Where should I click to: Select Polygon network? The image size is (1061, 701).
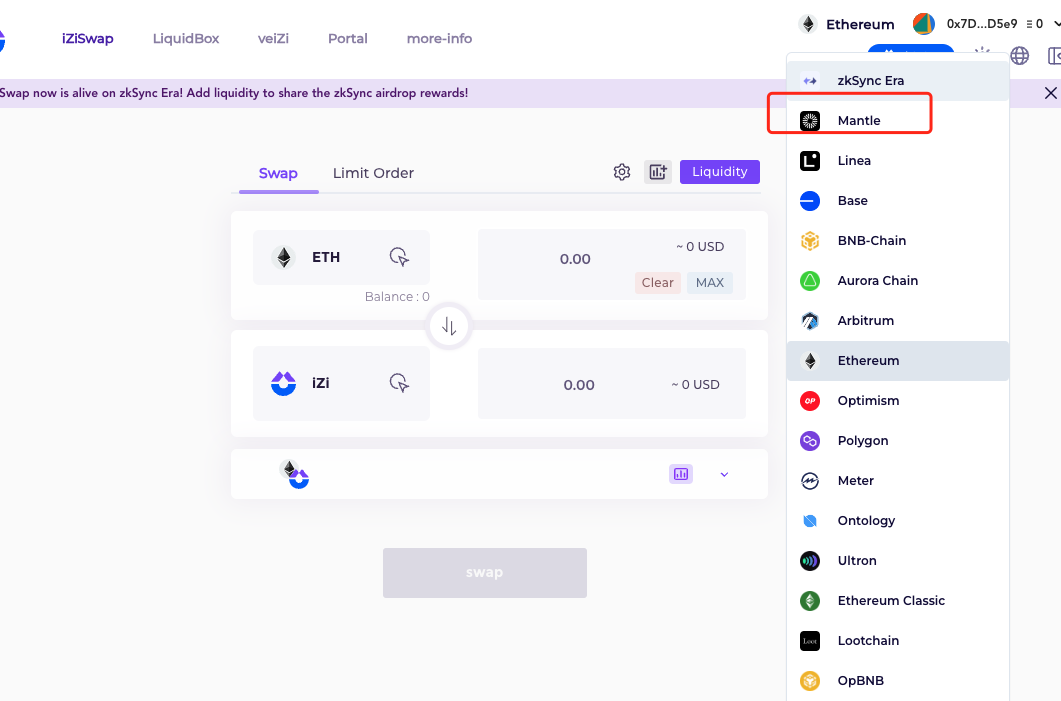[897, 440]
